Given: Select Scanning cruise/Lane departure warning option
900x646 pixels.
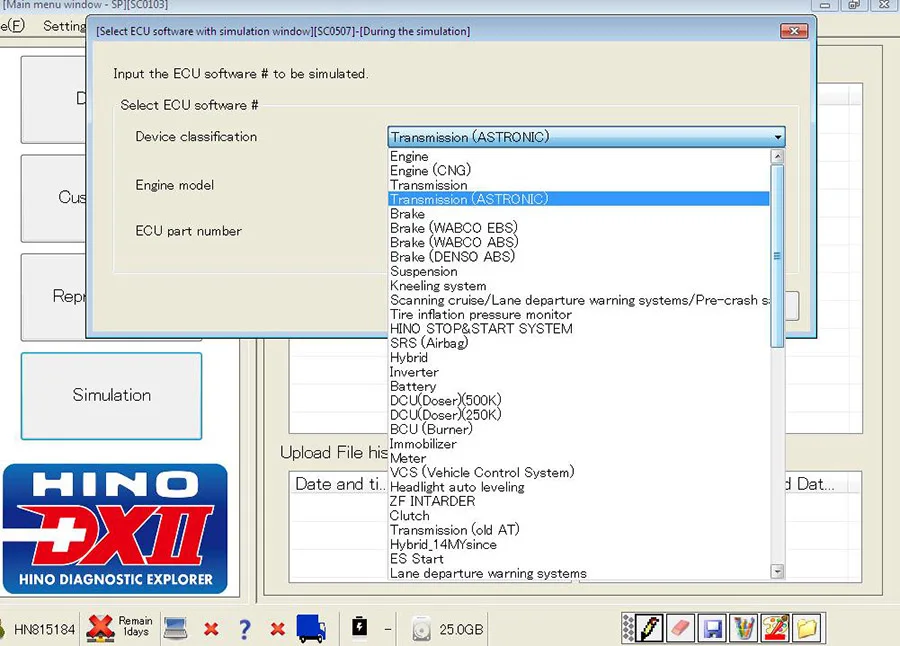Looking at the screenshot, I should tap(579, 300).
